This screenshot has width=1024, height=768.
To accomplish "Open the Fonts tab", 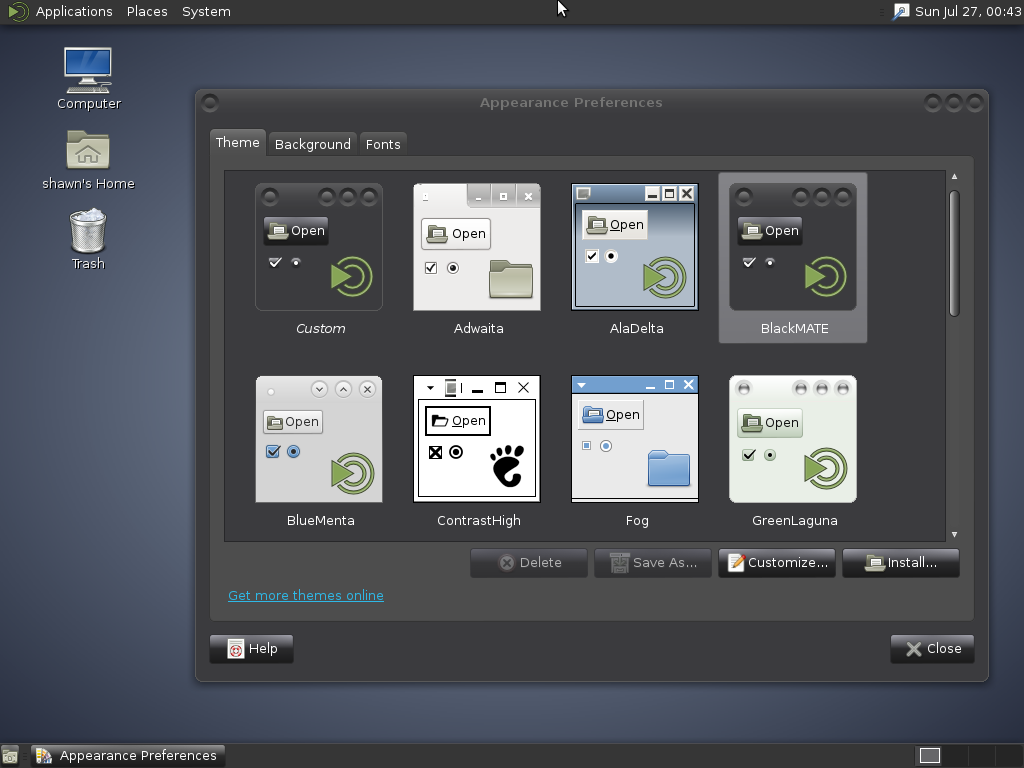I will coord(383,144).
